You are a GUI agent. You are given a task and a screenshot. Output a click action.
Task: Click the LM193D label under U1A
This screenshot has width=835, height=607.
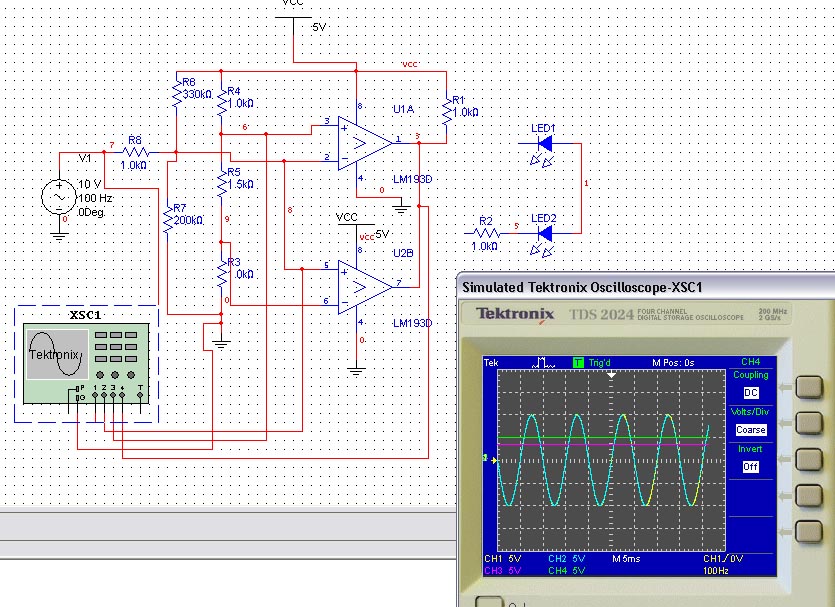click(412, 179)
